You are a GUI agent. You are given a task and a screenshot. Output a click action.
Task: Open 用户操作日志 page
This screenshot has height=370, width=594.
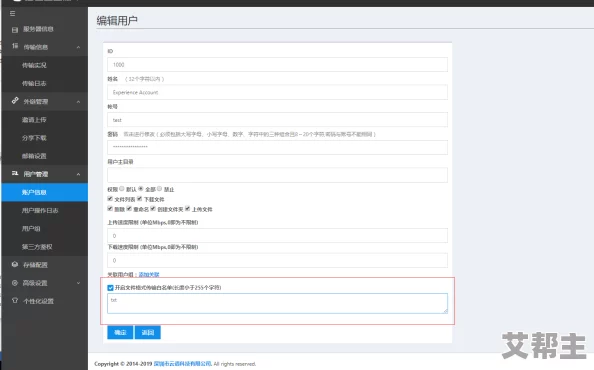pos(45,211)
